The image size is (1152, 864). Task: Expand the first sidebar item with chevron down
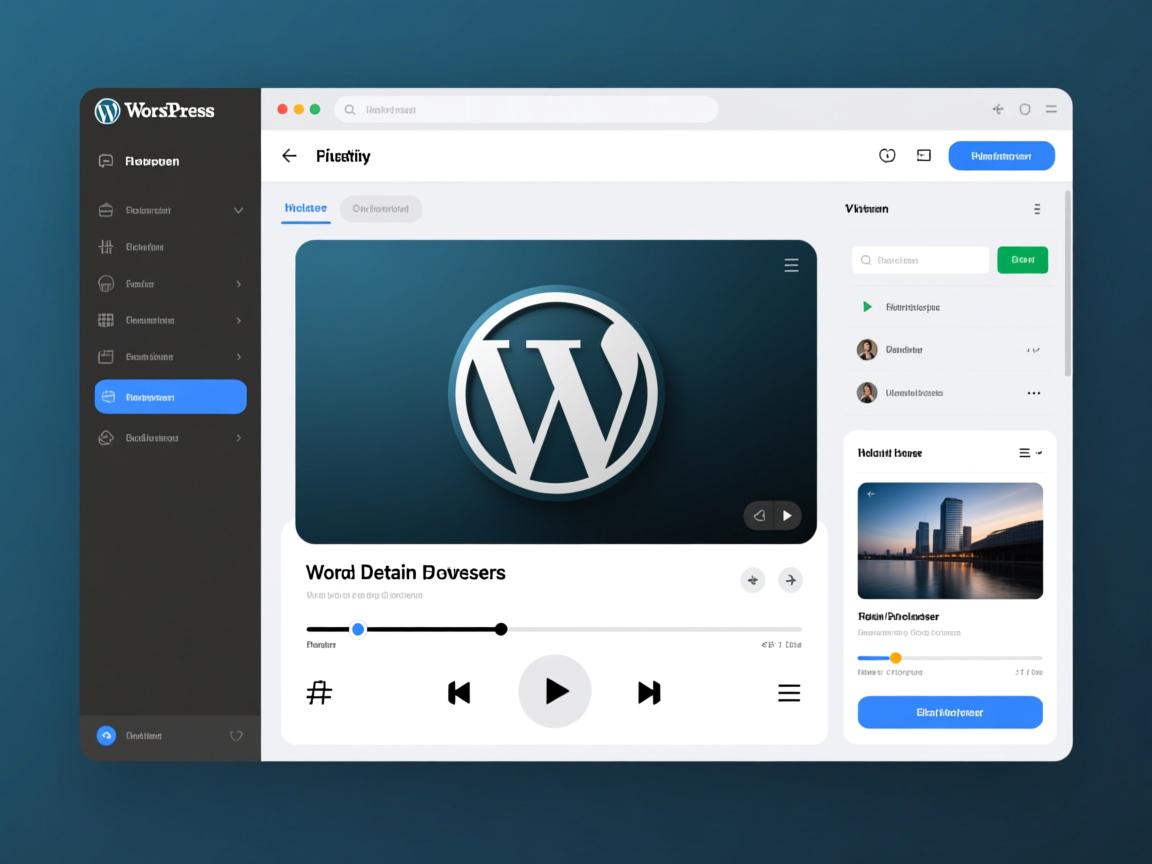pos(238,211)
